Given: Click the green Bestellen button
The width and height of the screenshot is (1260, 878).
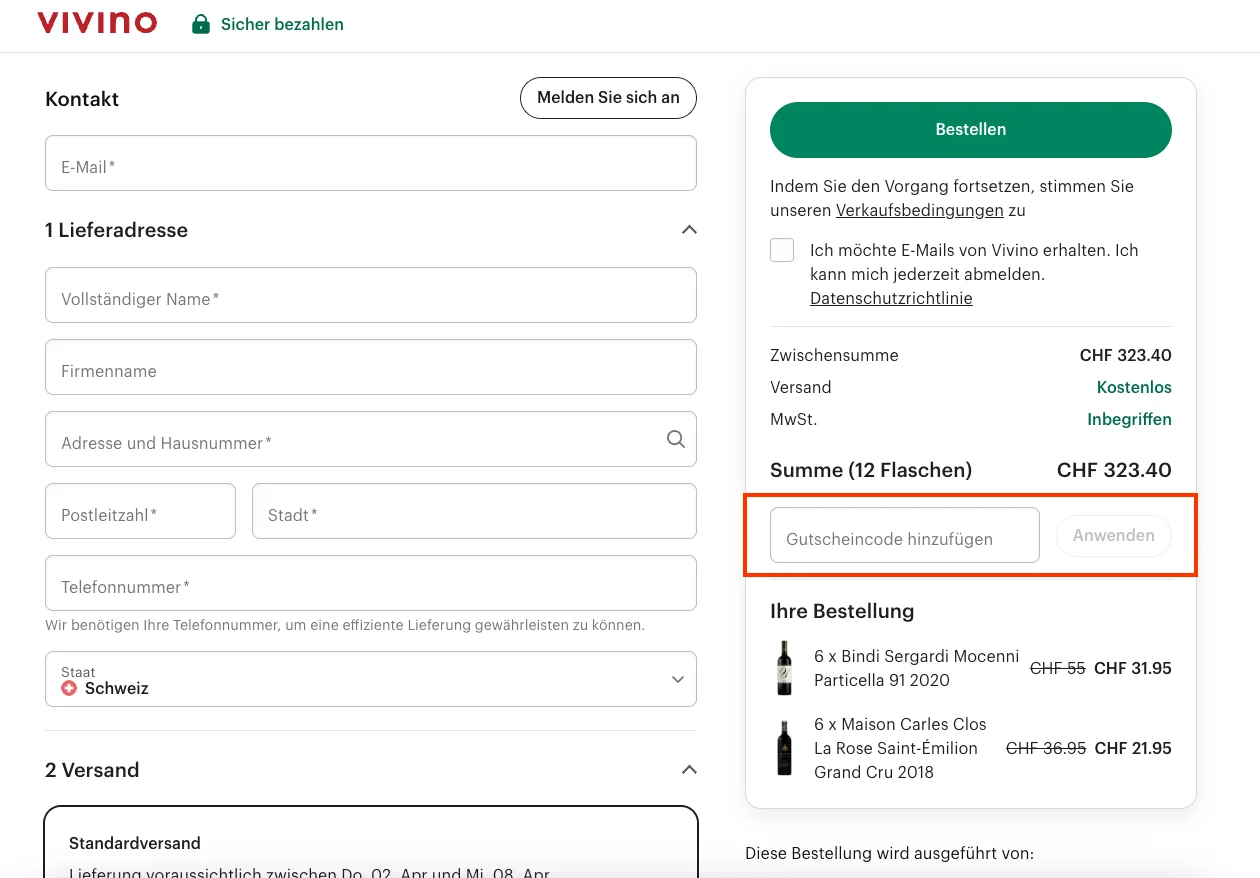Looking at the screenshot, I should 971,130.
